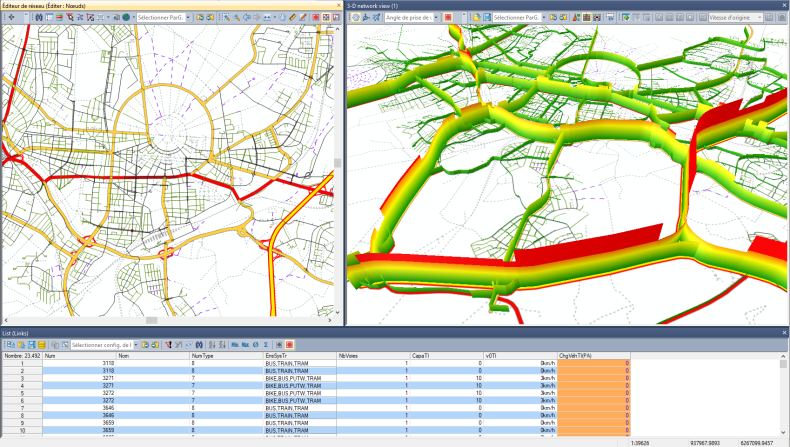The height and width of the screenshot is (447, 790).
Task: Click the binoculars icon in the list toolbar
Action: [x=199, y=344]
